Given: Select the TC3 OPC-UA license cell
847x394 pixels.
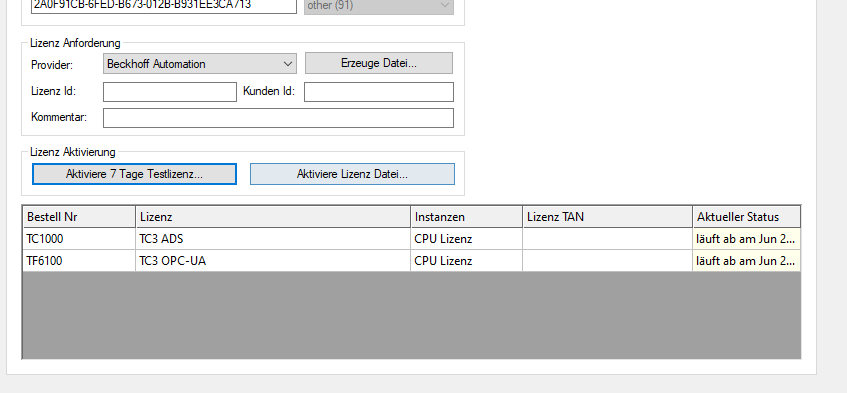Looking at the screenshot, I should pyautogui.click(x=273, y=261).
